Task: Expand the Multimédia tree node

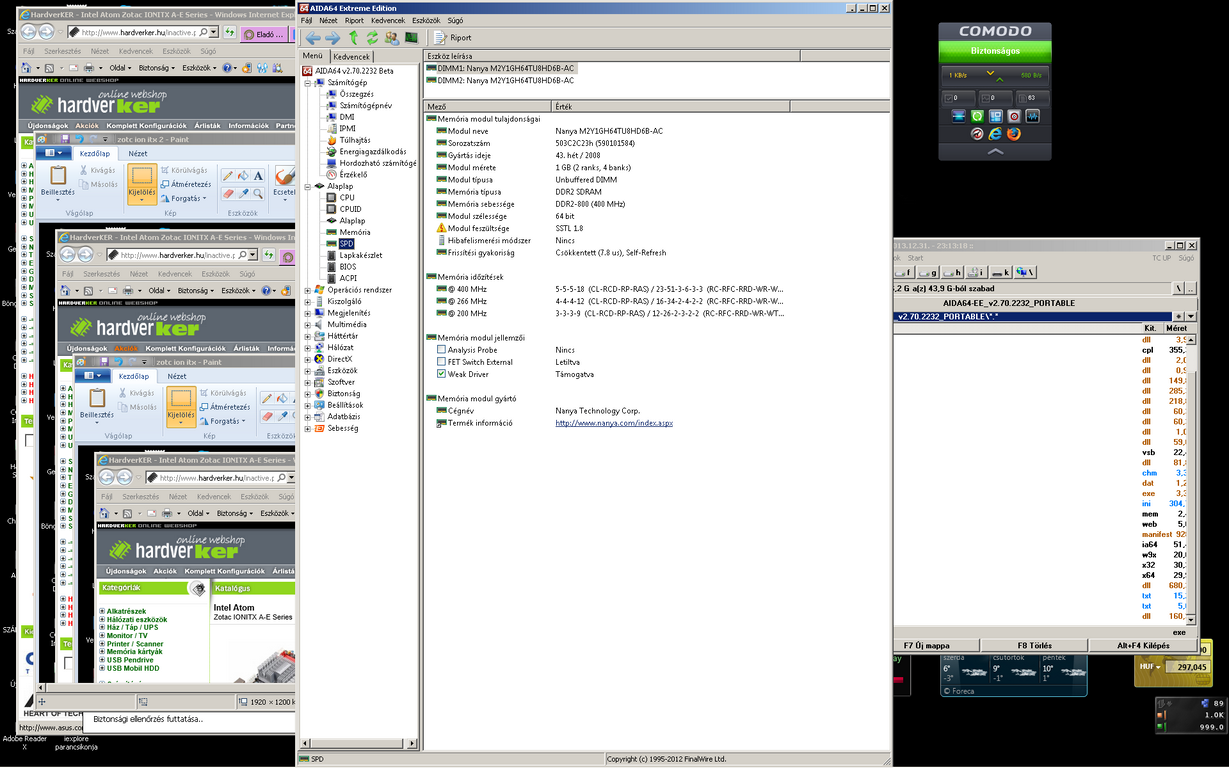Action: (x=308, y=324)
